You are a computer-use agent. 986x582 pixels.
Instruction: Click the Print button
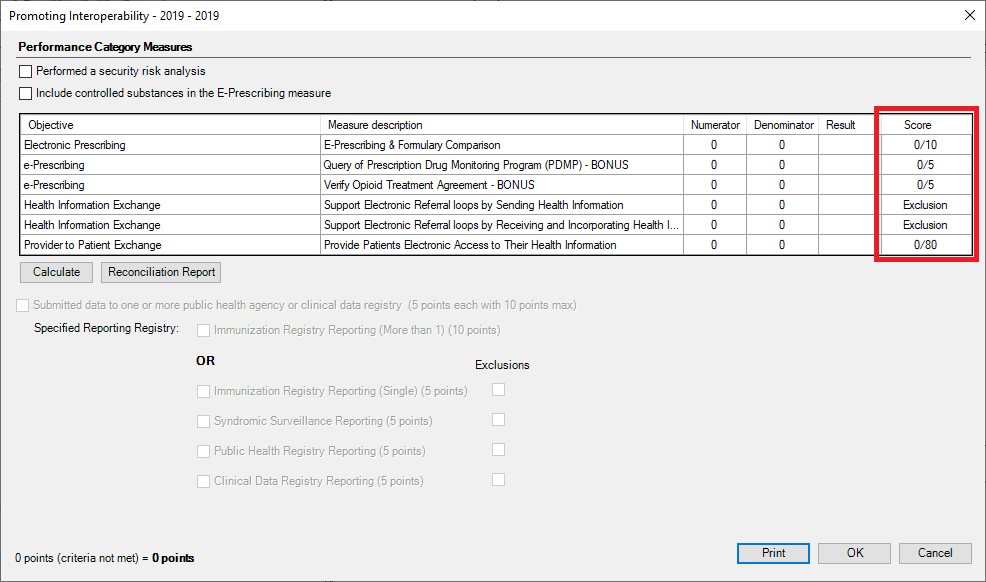tap(773, 553)
